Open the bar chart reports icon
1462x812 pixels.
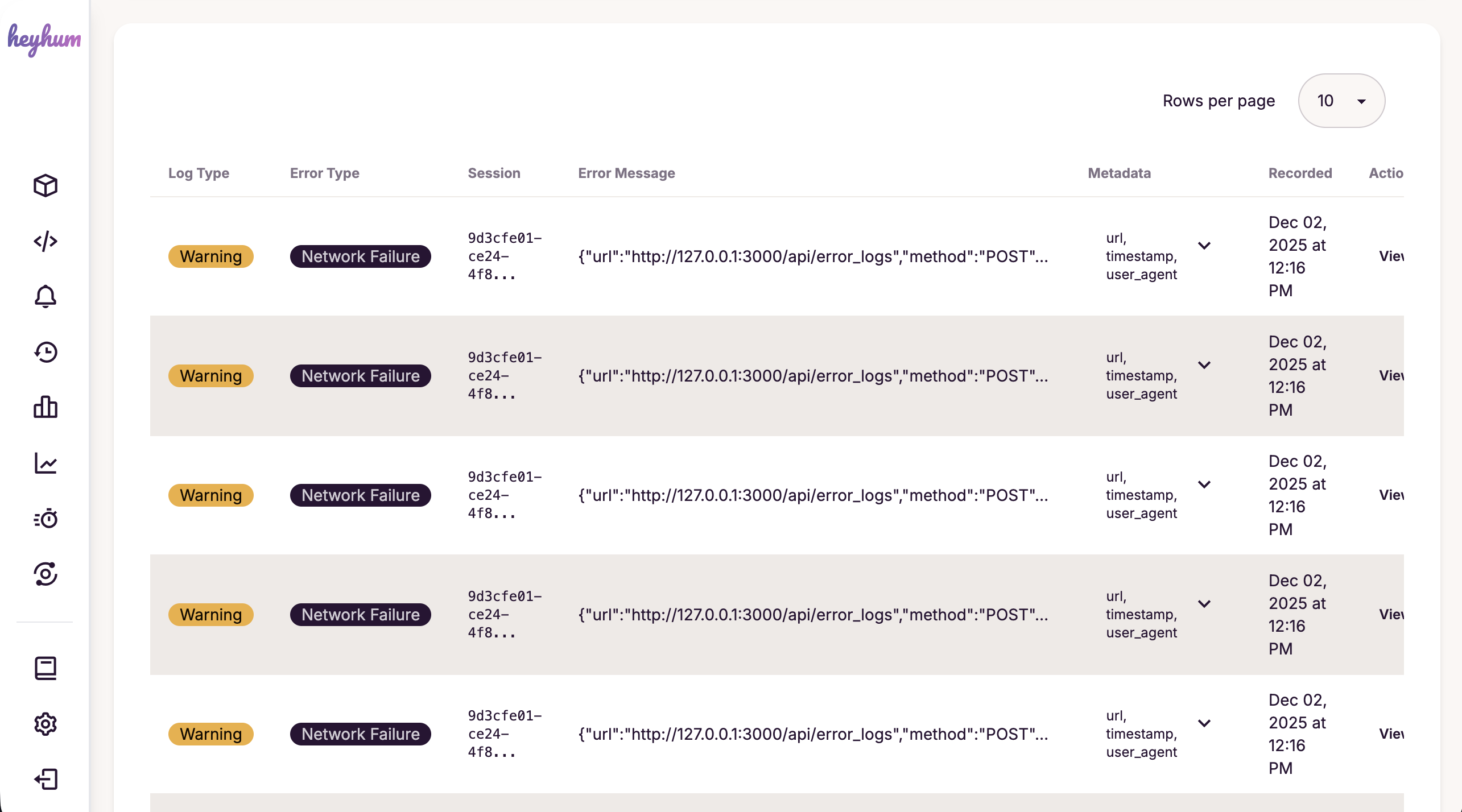coord(46,408)
